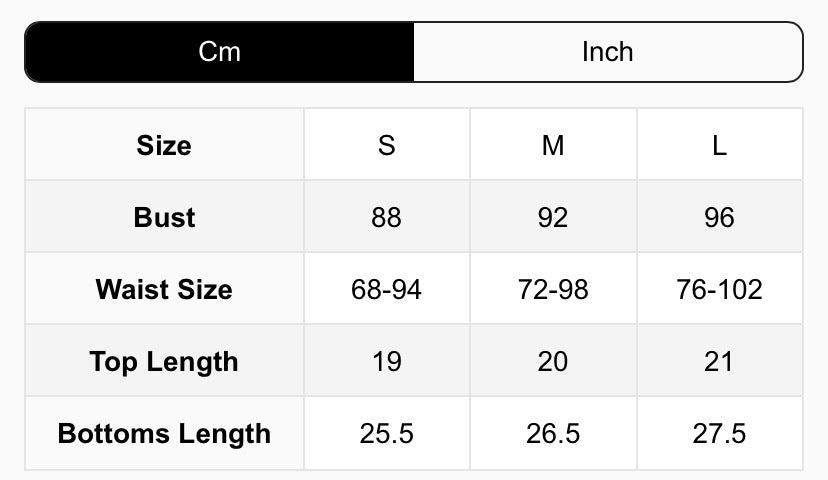Switch to the Cm unit tab

[x=219, y=52]
